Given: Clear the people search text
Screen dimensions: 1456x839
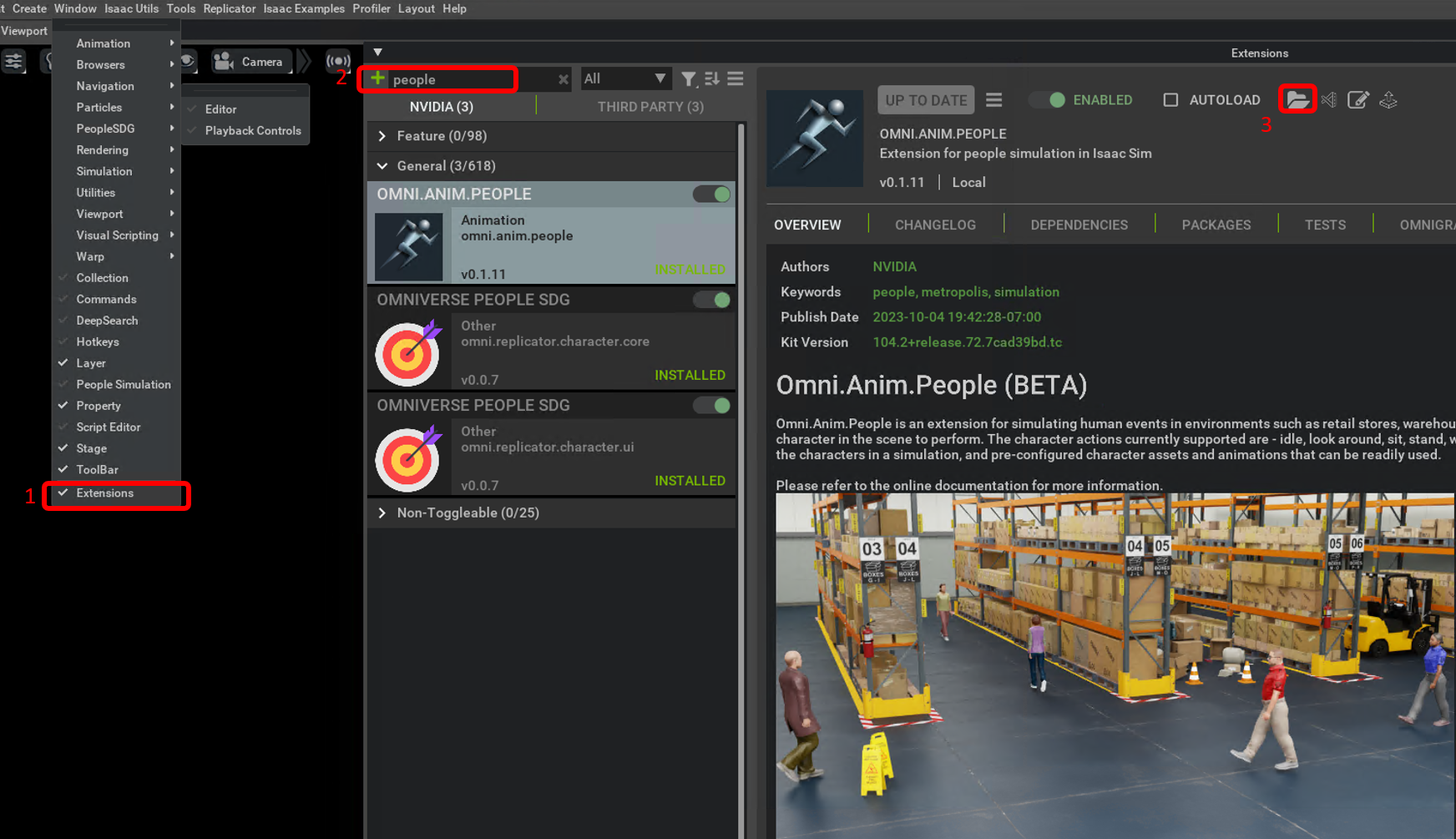Looking at the screenshot, I should click(x=564, y=79).
